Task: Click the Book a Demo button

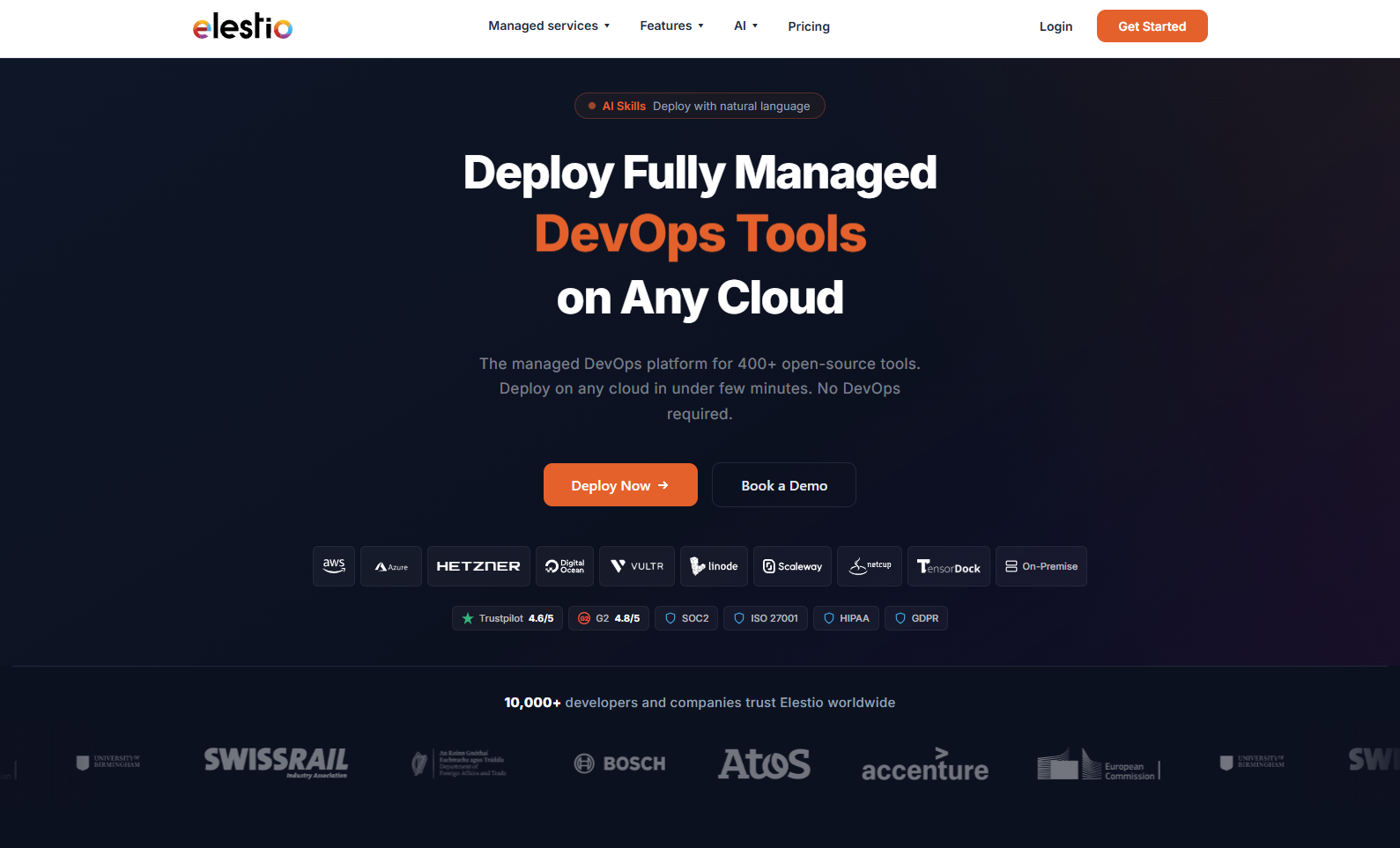Action: click(x=784, y=485)
